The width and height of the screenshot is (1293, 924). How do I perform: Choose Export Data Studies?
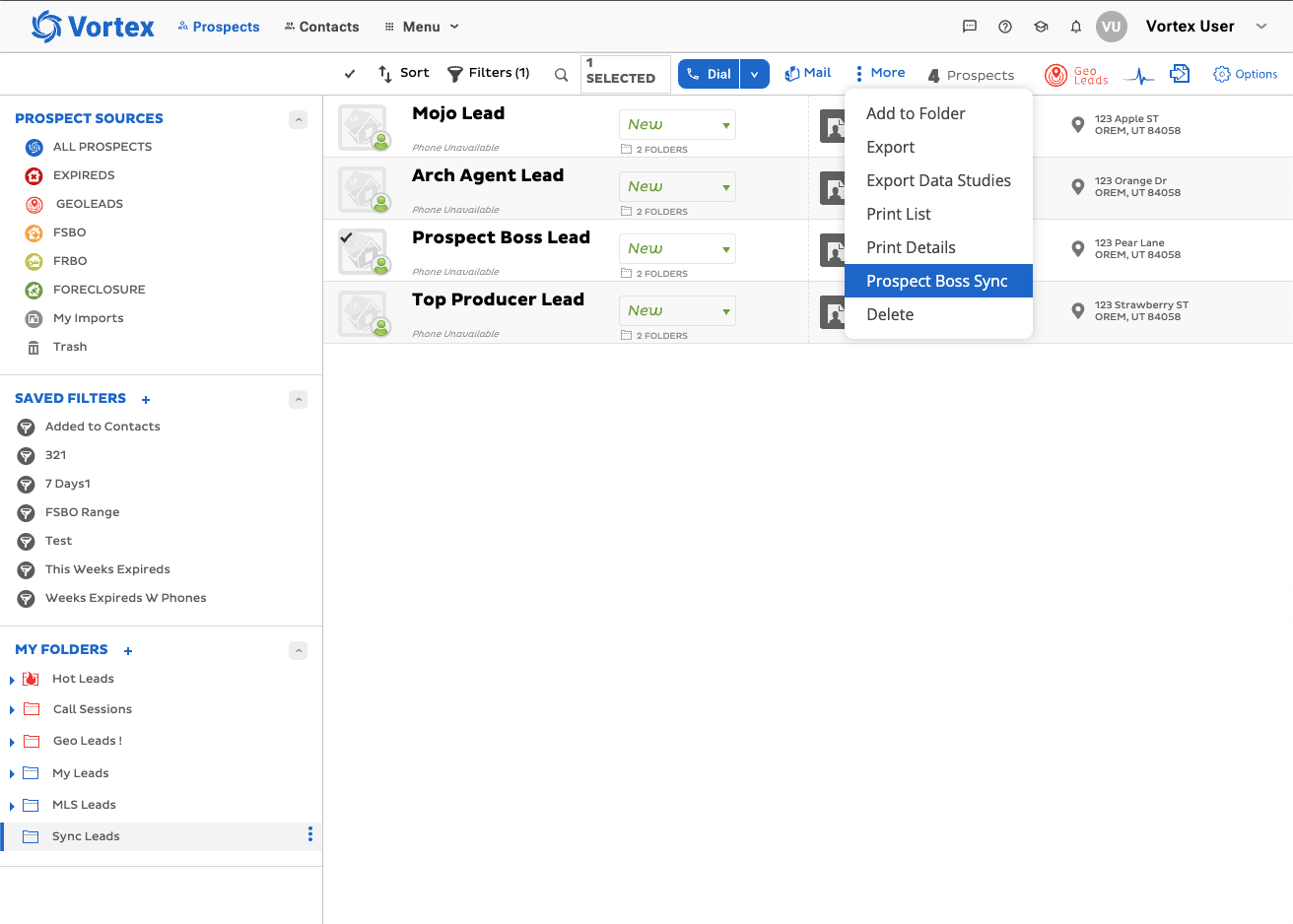coord(938,180)
